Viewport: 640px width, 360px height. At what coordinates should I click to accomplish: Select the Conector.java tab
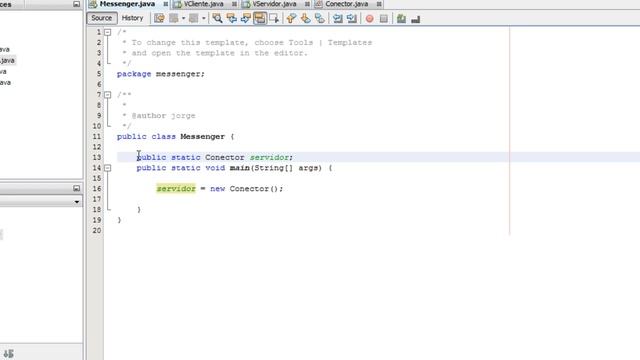(347, 4)
